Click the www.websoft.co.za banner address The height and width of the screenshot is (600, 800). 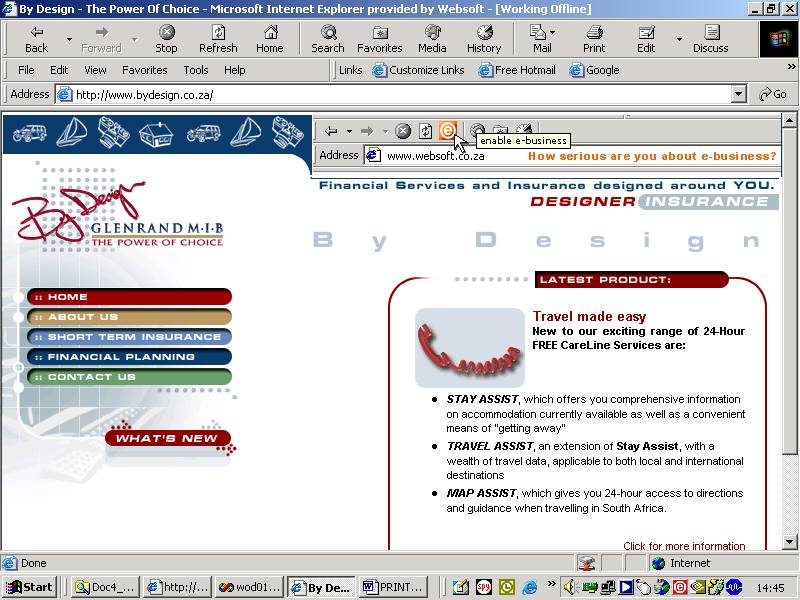tap(436, 156)
